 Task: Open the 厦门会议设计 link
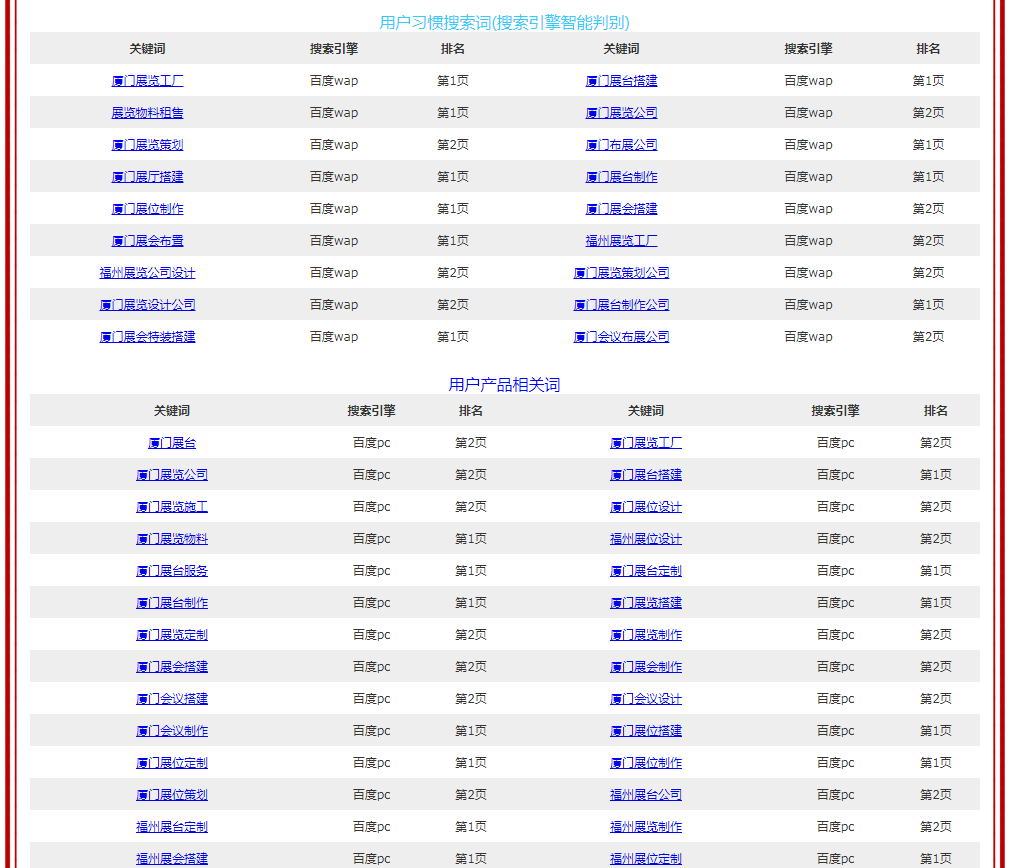click(x=646, y=699)
